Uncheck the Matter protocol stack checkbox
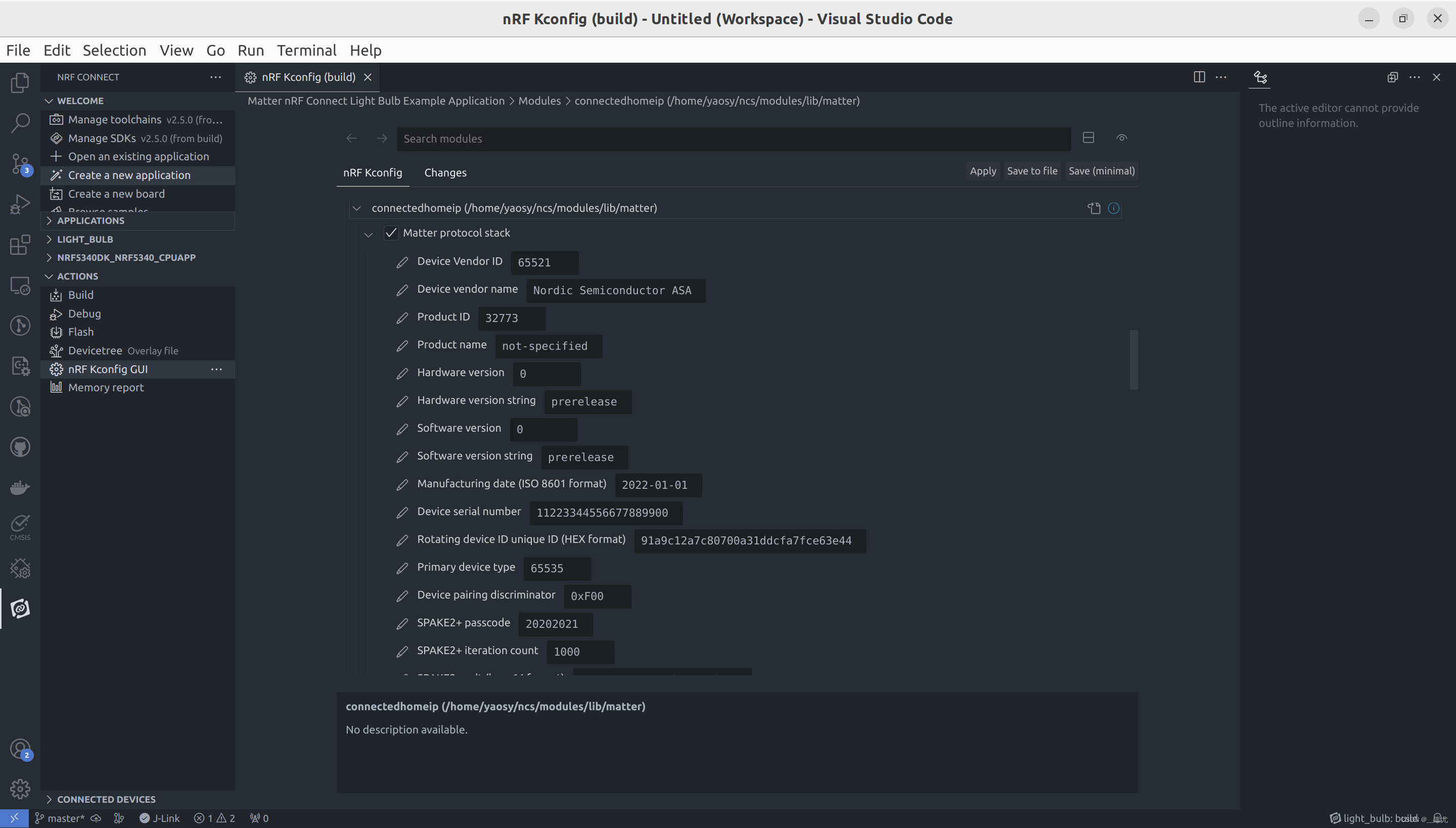This screenshot has width=1456, height=828. pyautogui.click(x=391, y=233)
